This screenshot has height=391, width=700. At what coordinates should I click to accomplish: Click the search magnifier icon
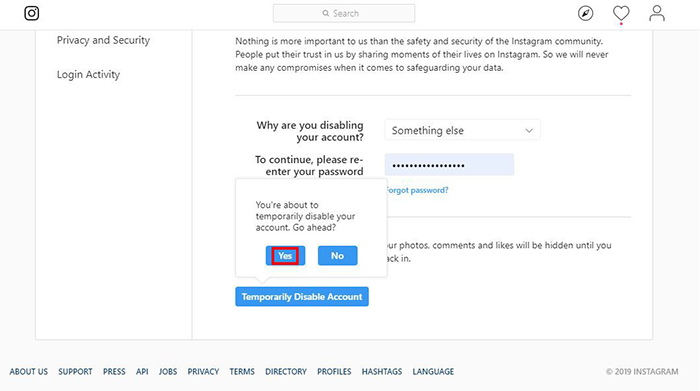pos(326,13)
